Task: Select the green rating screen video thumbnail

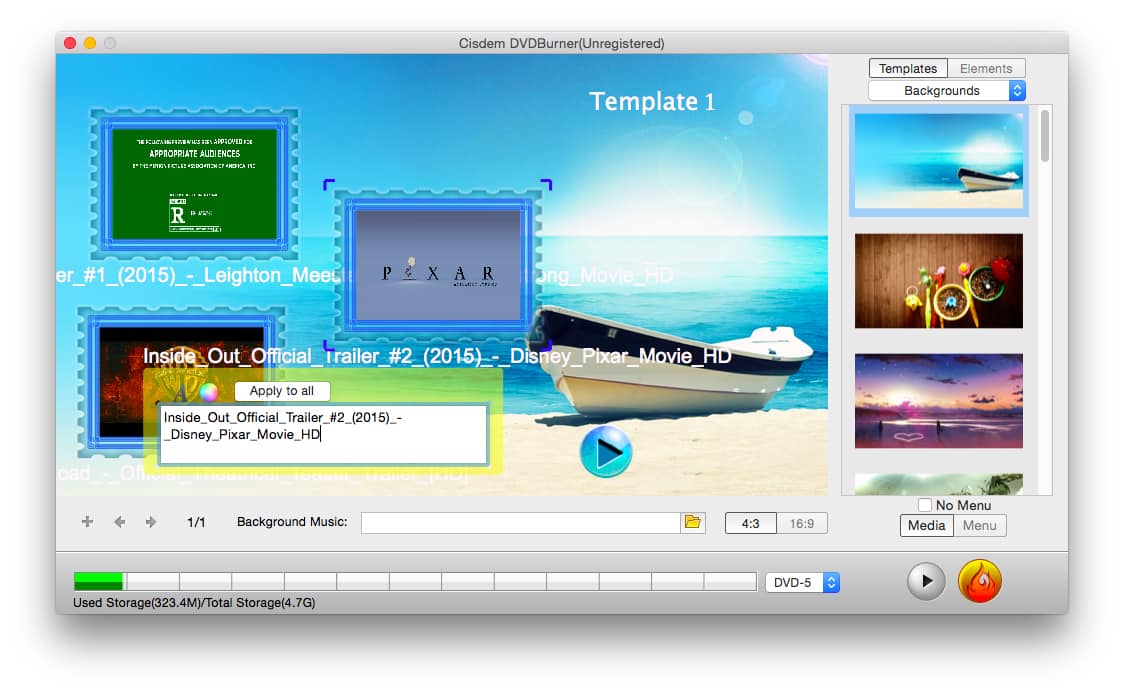Action: click(x=194, y=184)
